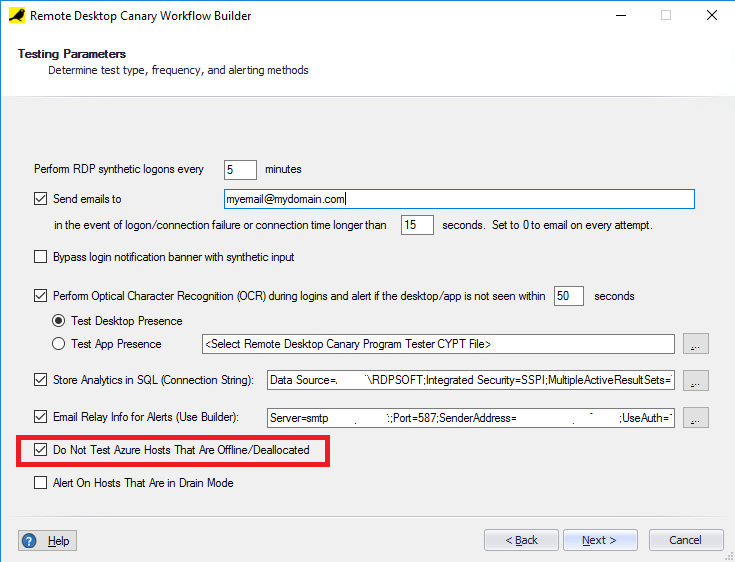Click the 'Perform RDP synthetic logons every' label
This screenshot has width=735, height=562.
pos(119,169)
